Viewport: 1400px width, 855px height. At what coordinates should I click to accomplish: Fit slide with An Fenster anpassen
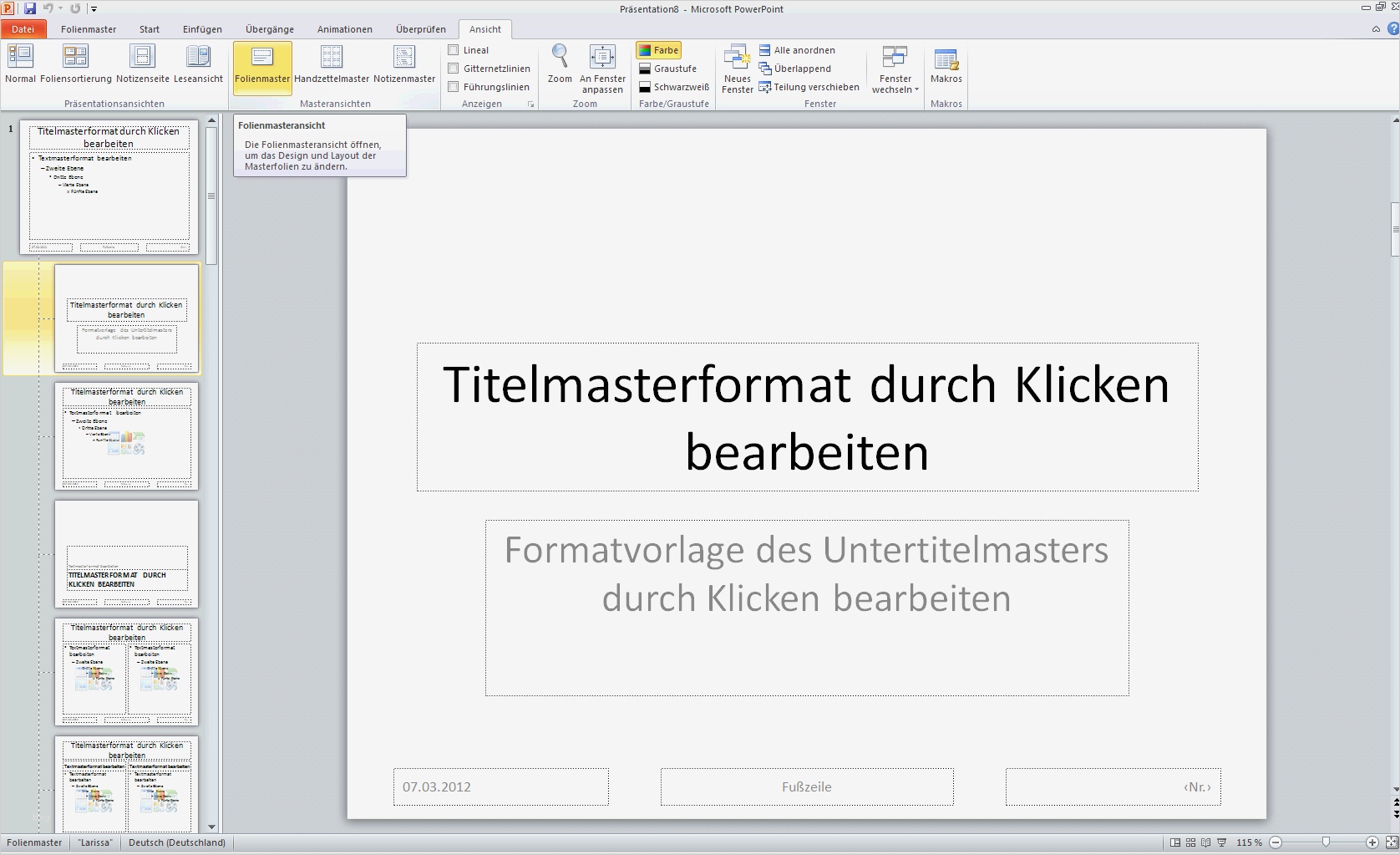point(602,69)
